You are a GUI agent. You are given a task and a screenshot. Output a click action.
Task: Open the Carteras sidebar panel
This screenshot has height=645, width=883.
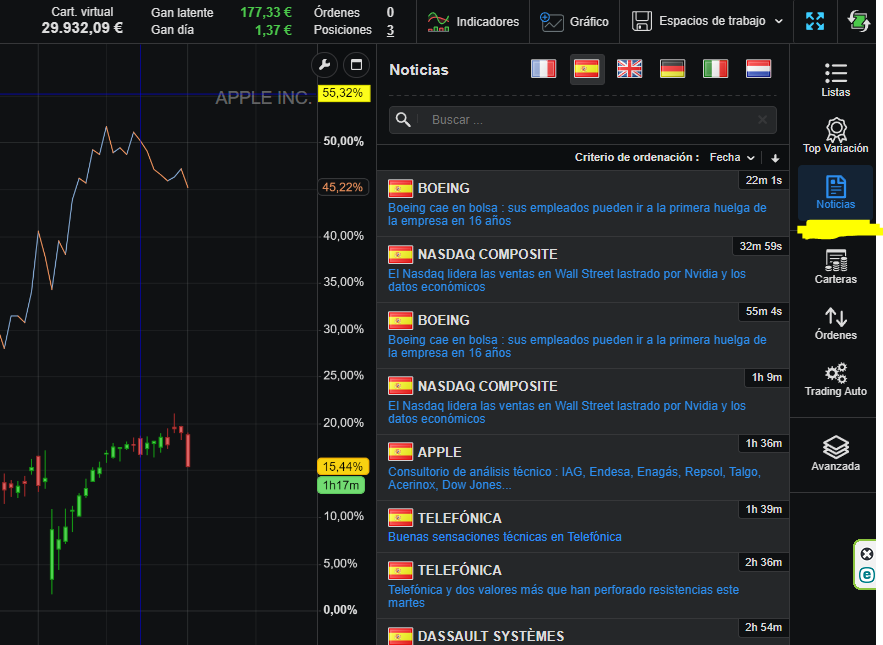click(836, 266)
